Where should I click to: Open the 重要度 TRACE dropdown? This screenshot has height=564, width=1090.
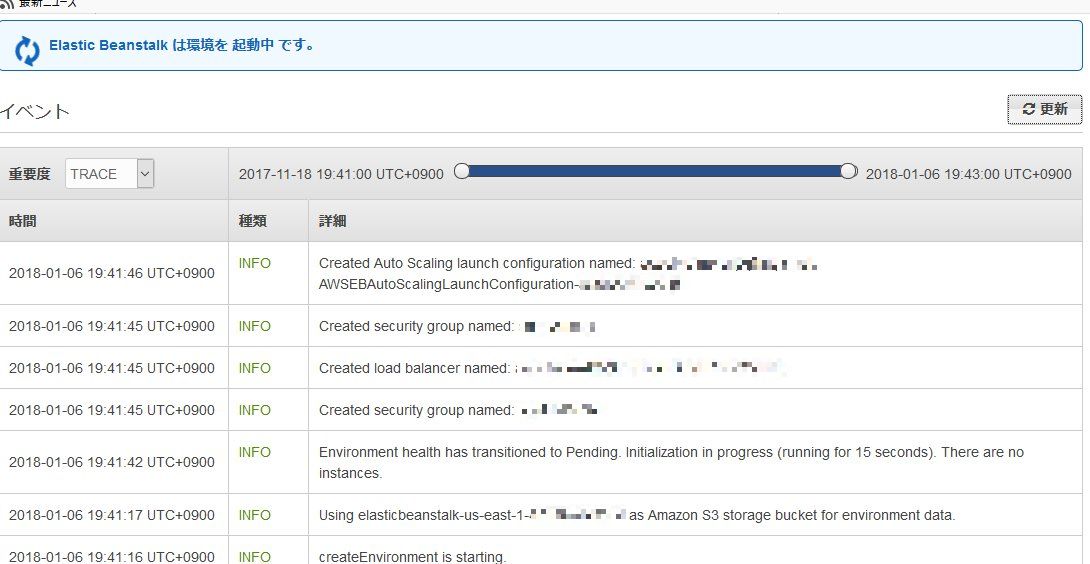109,174
